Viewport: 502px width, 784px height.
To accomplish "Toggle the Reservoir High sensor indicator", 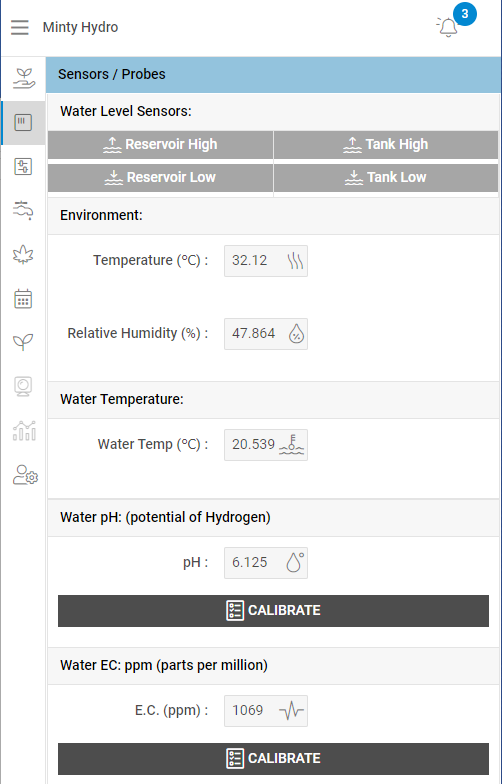I will [160, 144].
